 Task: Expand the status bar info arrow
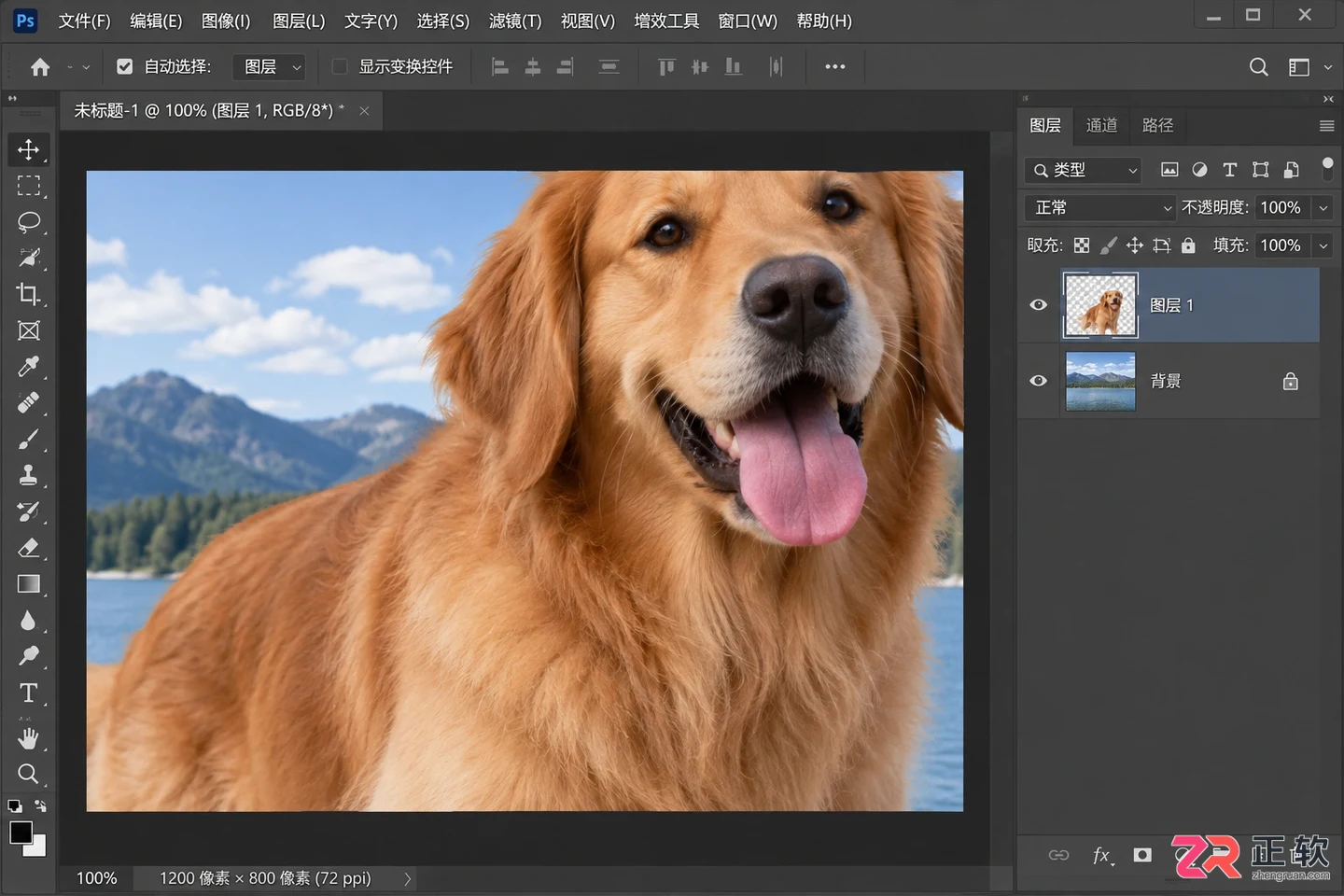tap(408, 878)
